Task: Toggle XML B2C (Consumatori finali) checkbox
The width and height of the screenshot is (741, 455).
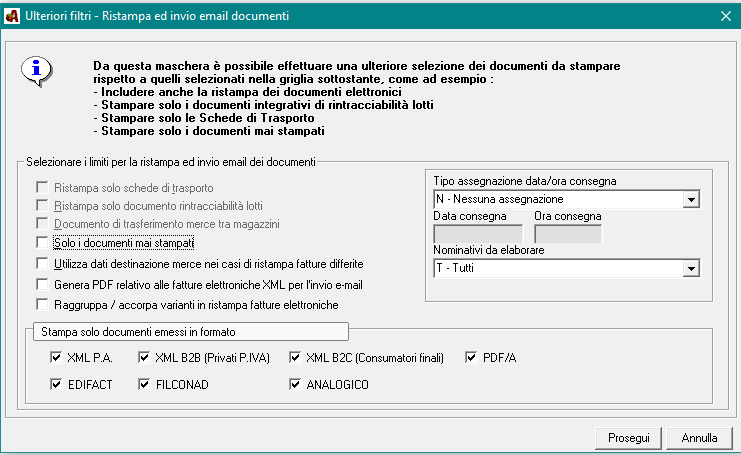Action: point(295,357)
